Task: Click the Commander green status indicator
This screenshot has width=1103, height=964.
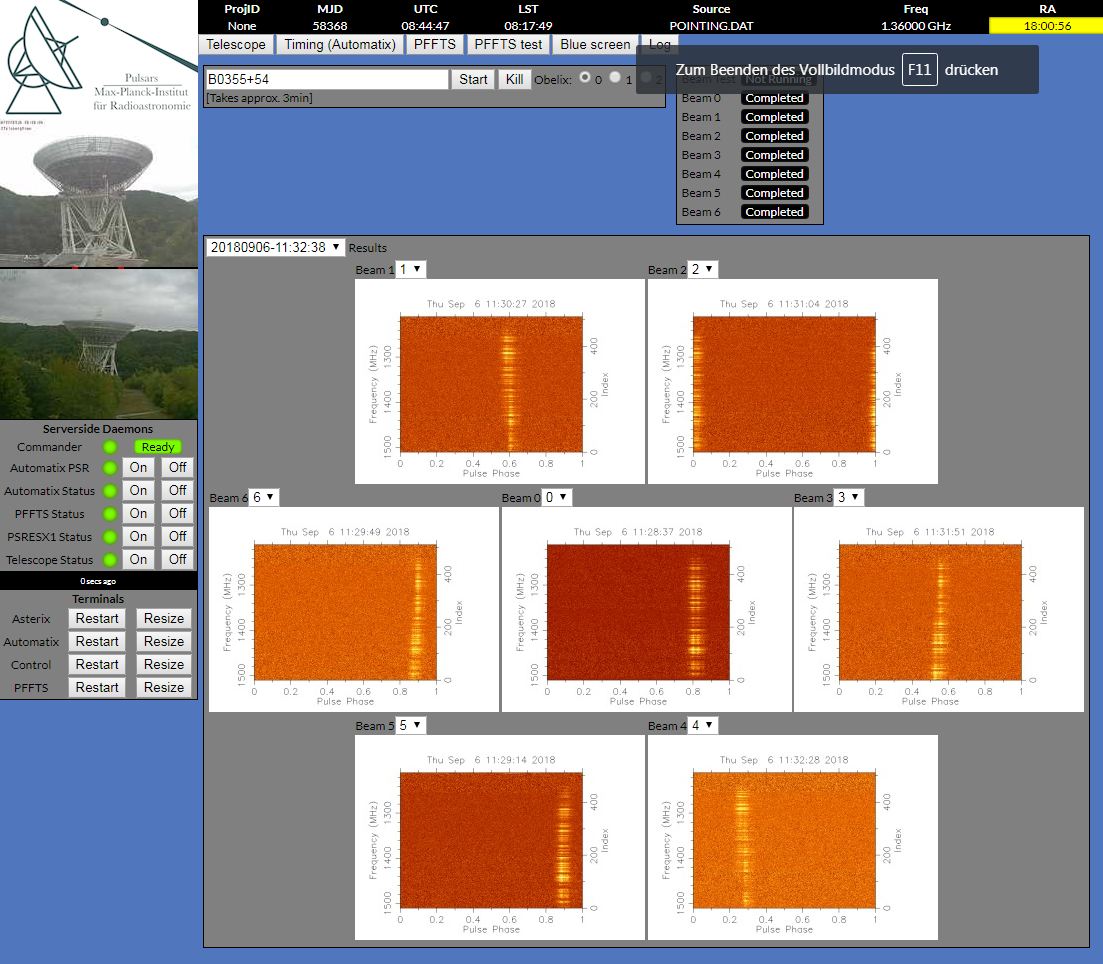Action: click(x=110, y=447)
